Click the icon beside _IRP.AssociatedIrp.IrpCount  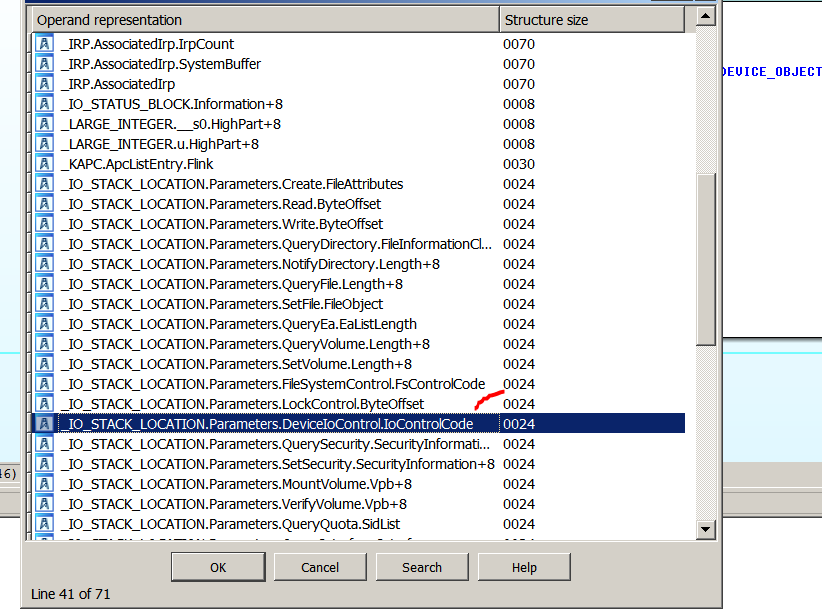pyautogui.click(x=44, y=44)
